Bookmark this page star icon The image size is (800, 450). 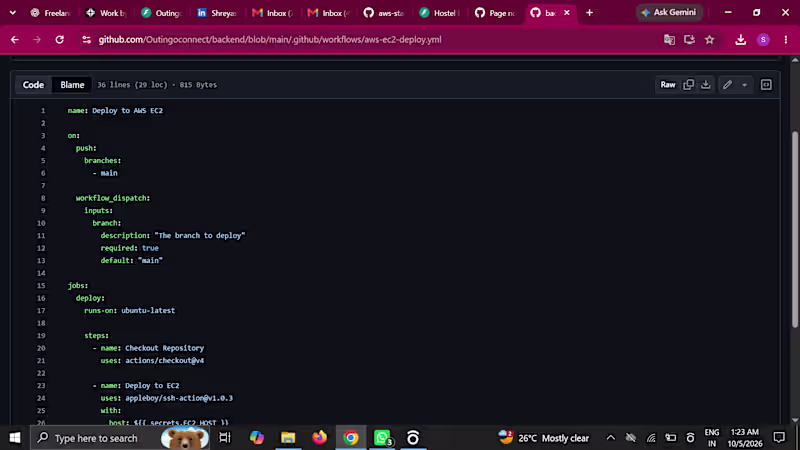coord(710,39)
